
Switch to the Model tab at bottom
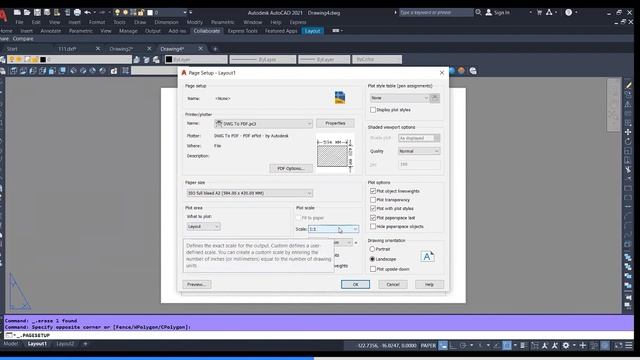(x=11, y=344)
